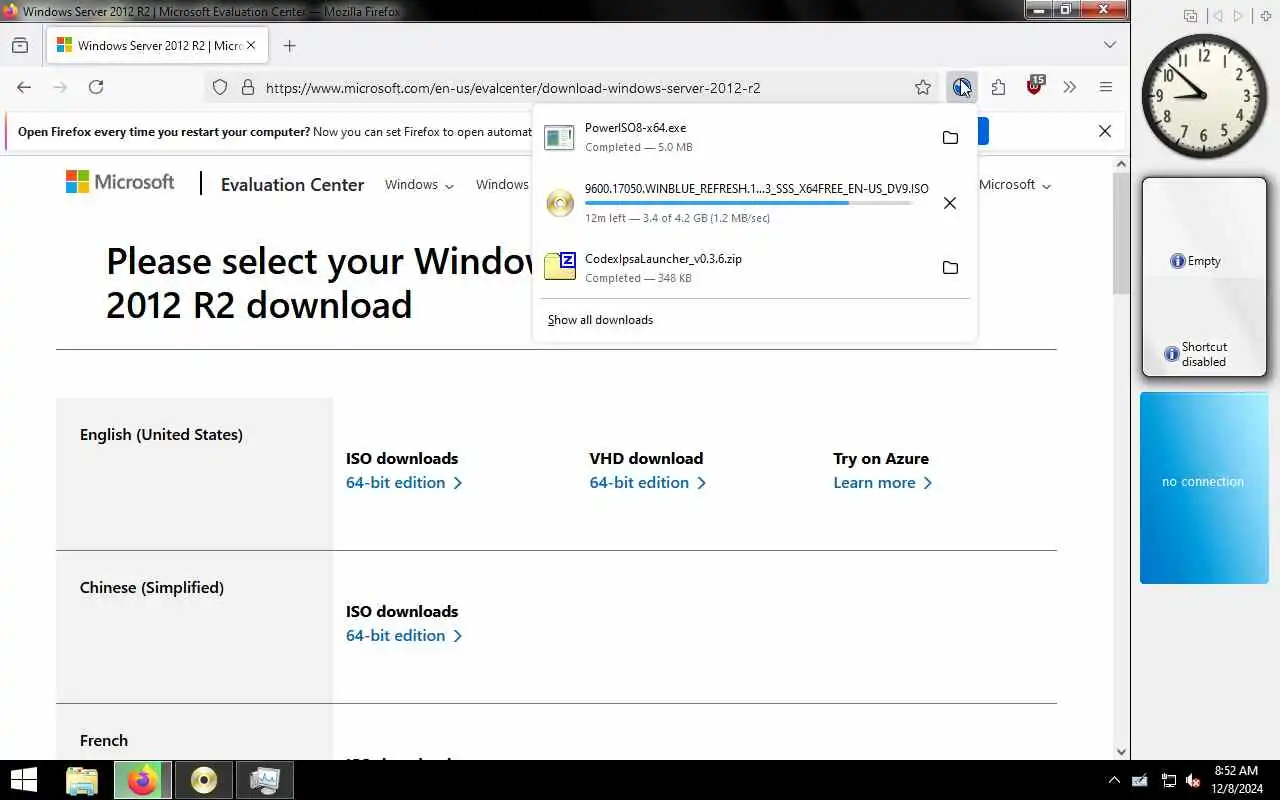
Task: Open the monitor app next to PowerISO on taskbar
Action: tap(264, 780)
